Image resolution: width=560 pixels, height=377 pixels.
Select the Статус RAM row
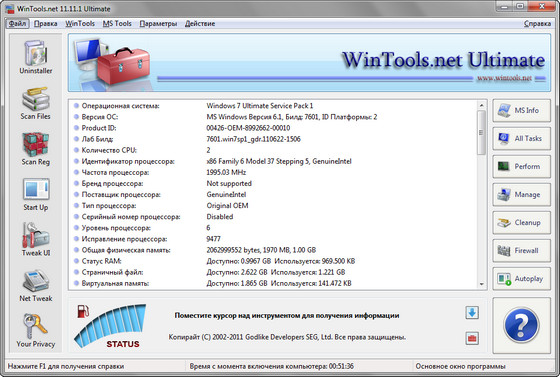tap(274, 261)
